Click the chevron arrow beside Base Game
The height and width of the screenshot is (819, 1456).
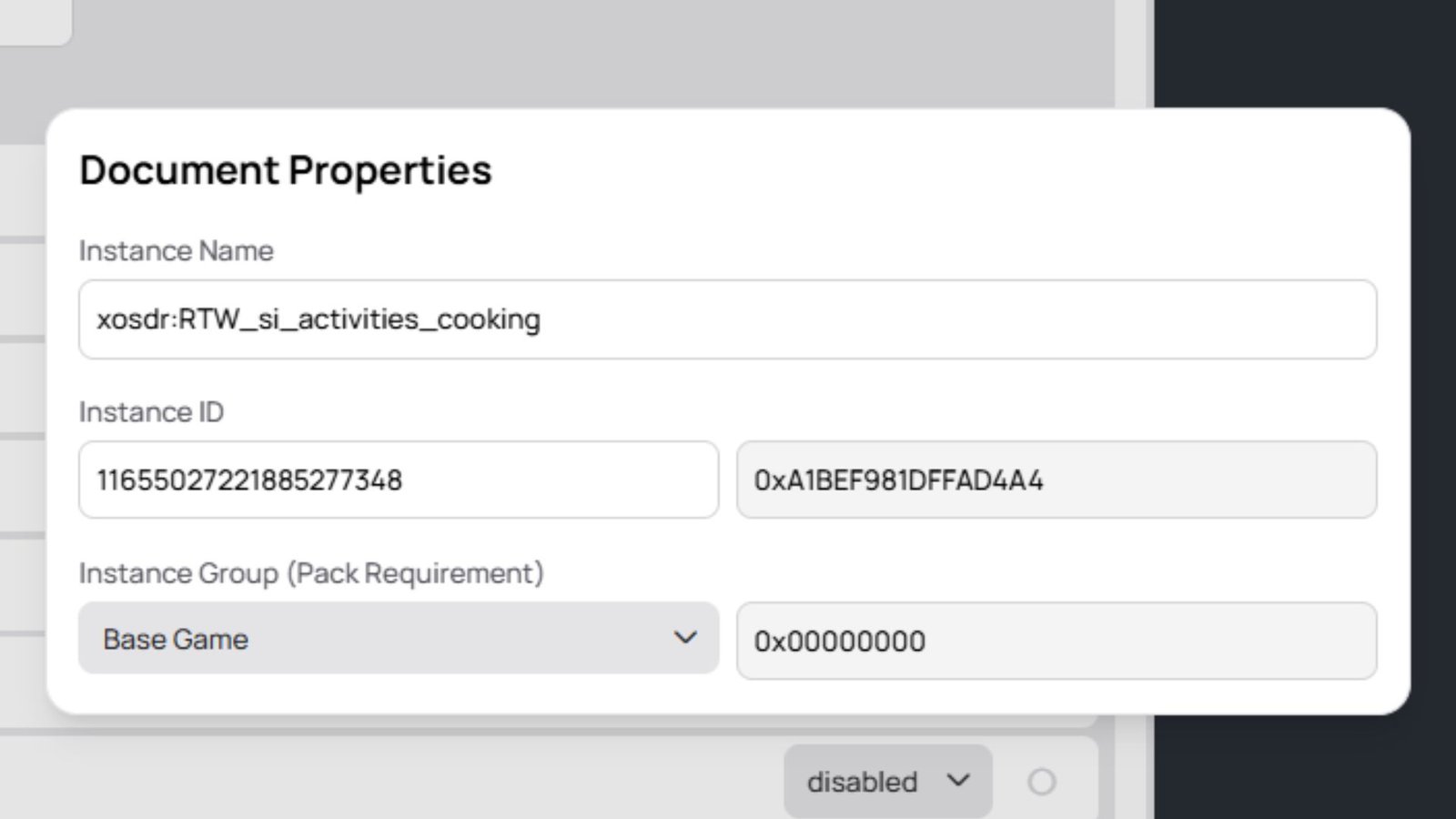[x=685, y=638]
